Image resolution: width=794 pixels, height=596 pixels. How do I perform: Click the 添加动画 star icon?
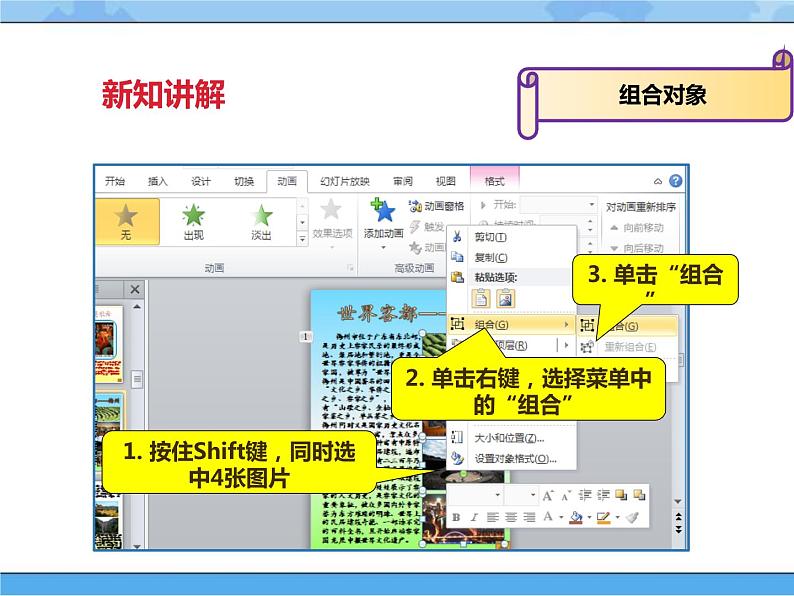[383, 210]
